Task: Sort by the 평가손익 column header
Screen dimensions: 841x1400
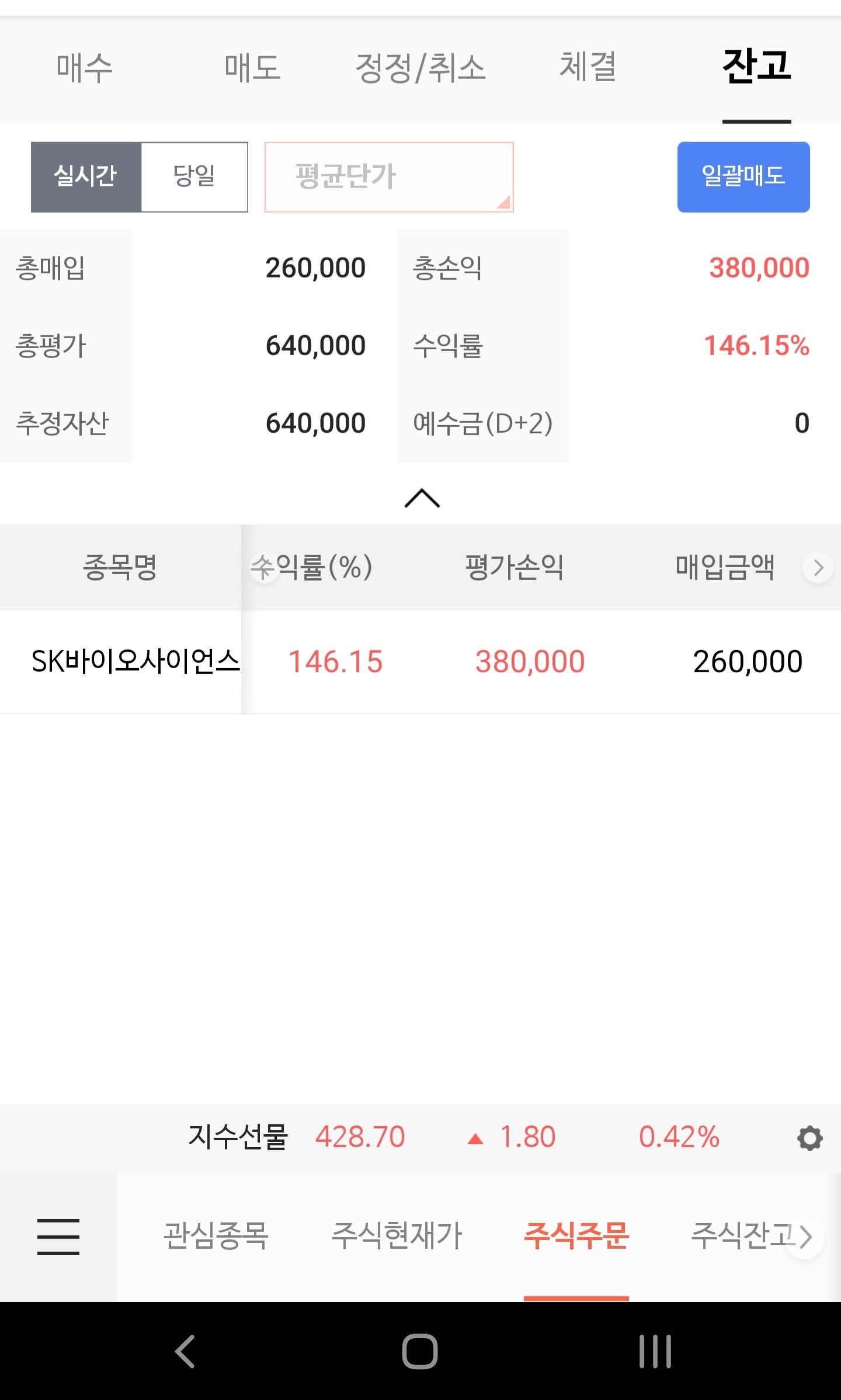Action: (x=514, y=567)
